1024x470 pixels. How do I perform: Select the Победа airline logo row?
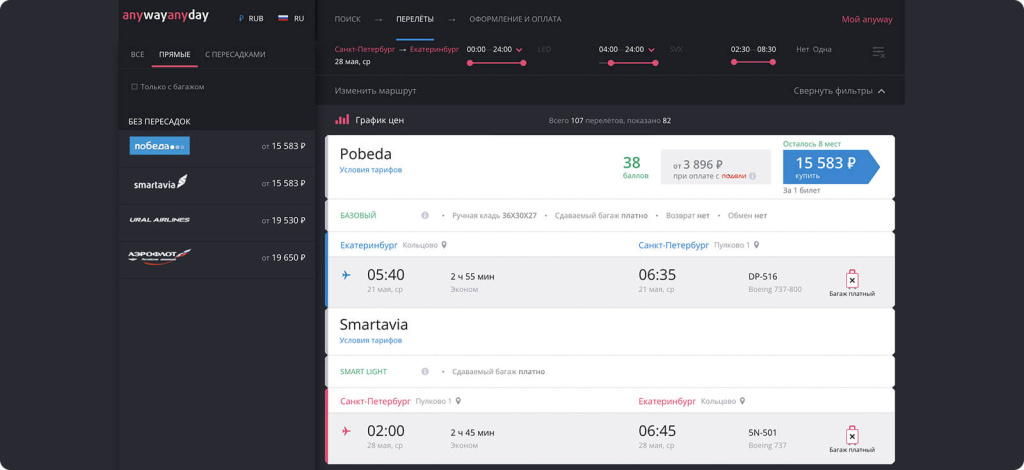(x=217, y=146)
